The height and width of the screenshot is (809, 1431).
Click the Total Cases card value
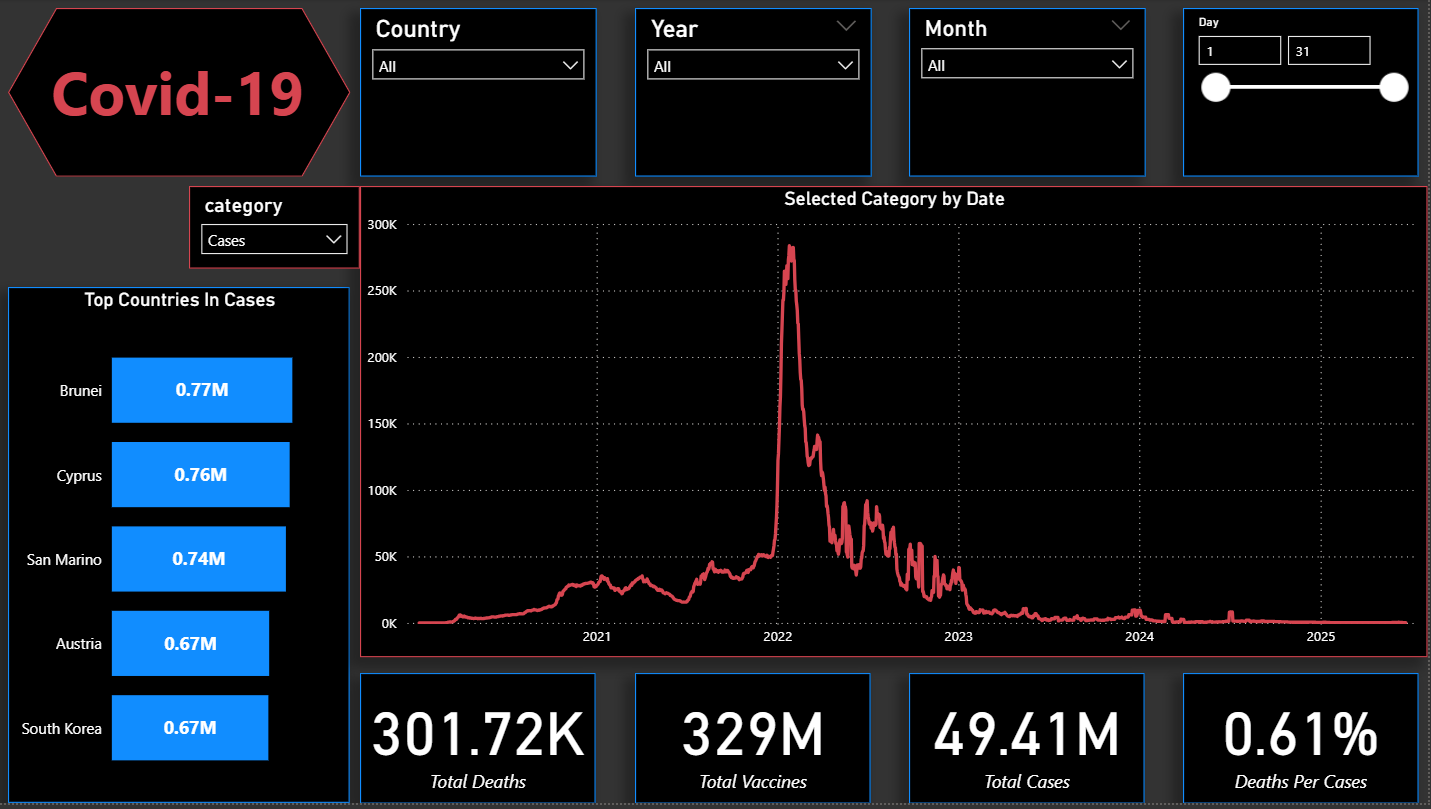click(1026, 735)
